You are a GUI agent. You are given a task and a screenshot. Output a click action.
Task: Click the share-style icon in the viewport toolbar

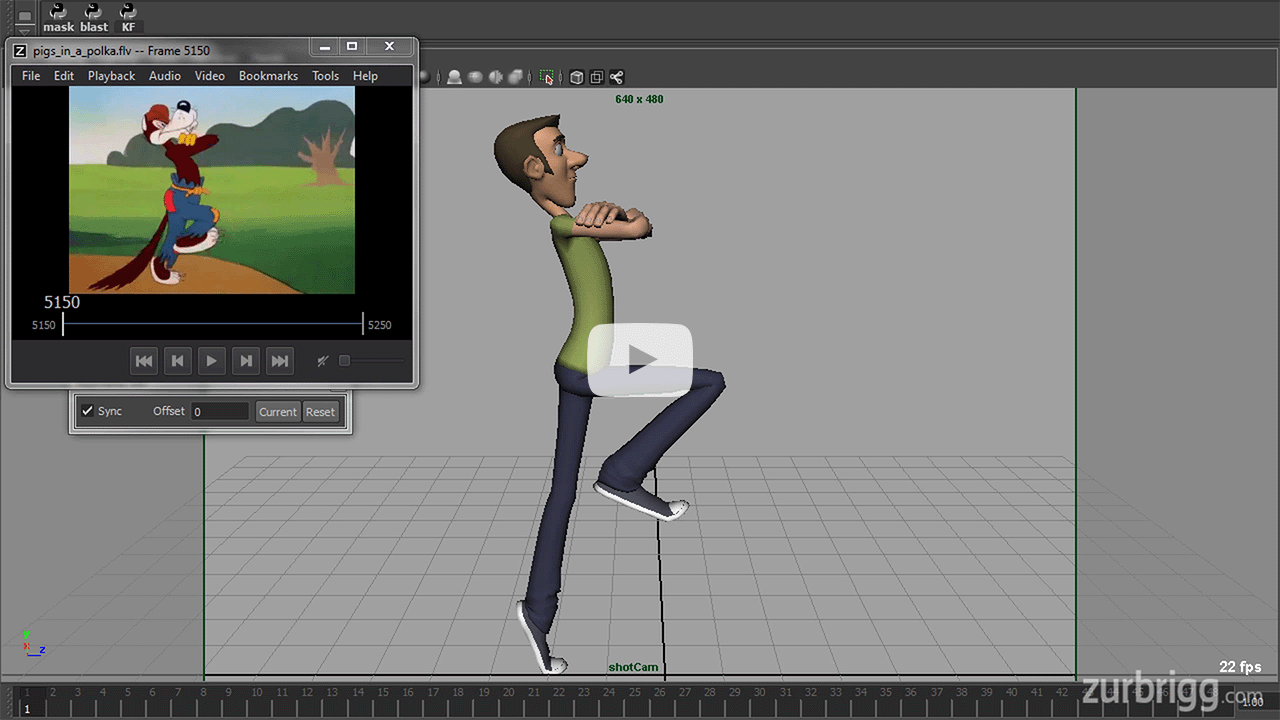616,77
